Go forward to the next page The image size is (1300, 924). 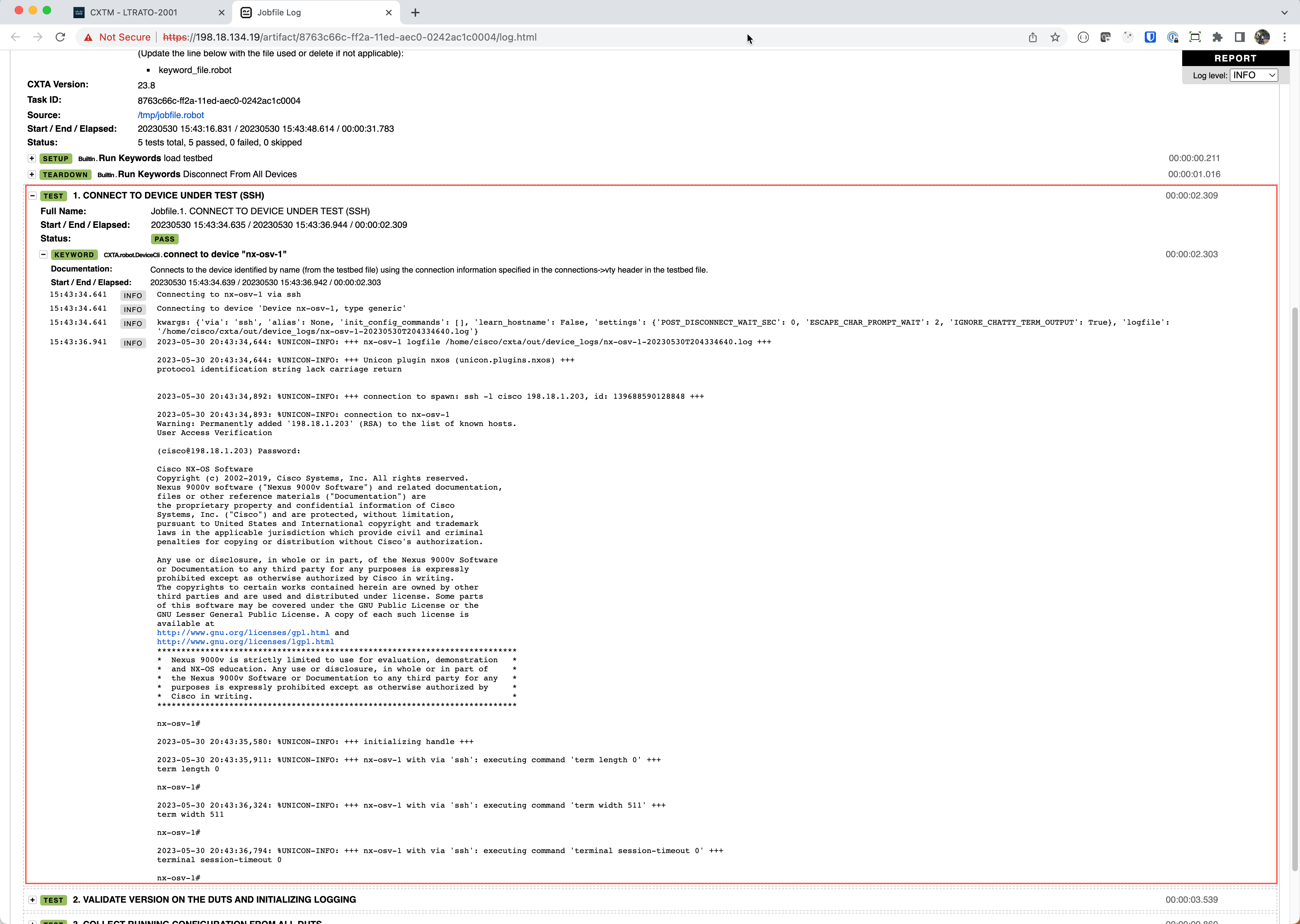[37, 37]
